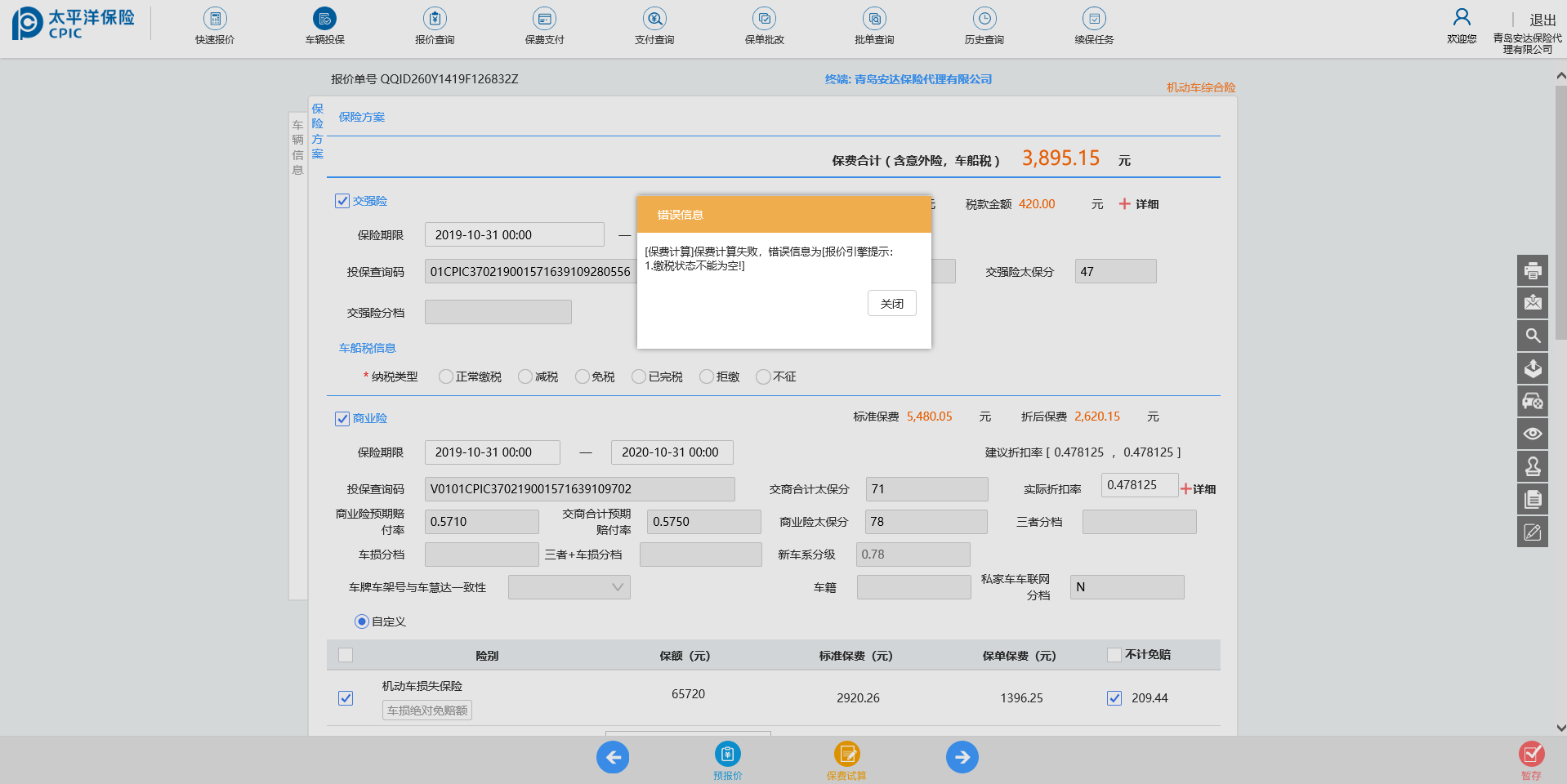Uncheck the 交强险 checkbox
1567x784 pixels.
click(x=342, y=201)
